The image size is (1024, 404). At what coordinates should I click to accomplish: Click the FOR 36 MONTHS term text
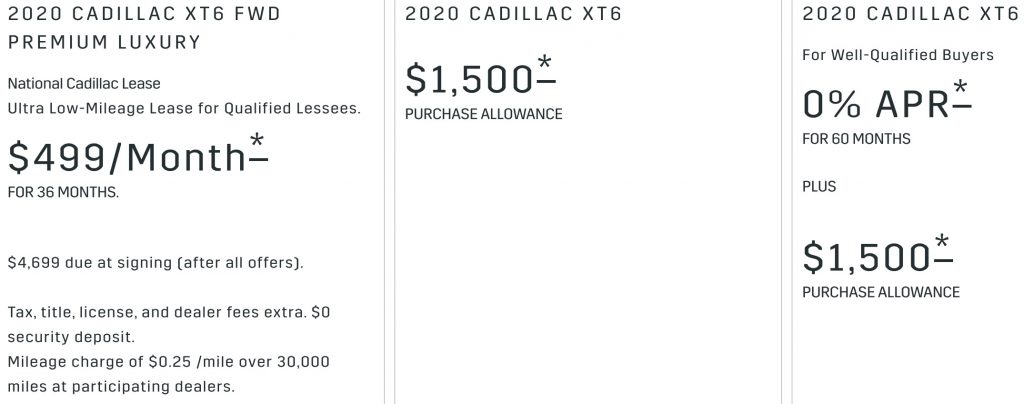[63, 193]
